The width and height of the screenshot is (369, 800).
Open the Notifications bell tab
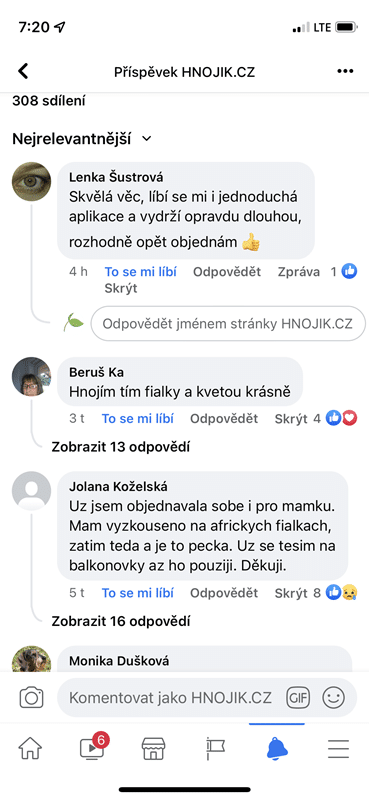277,748
